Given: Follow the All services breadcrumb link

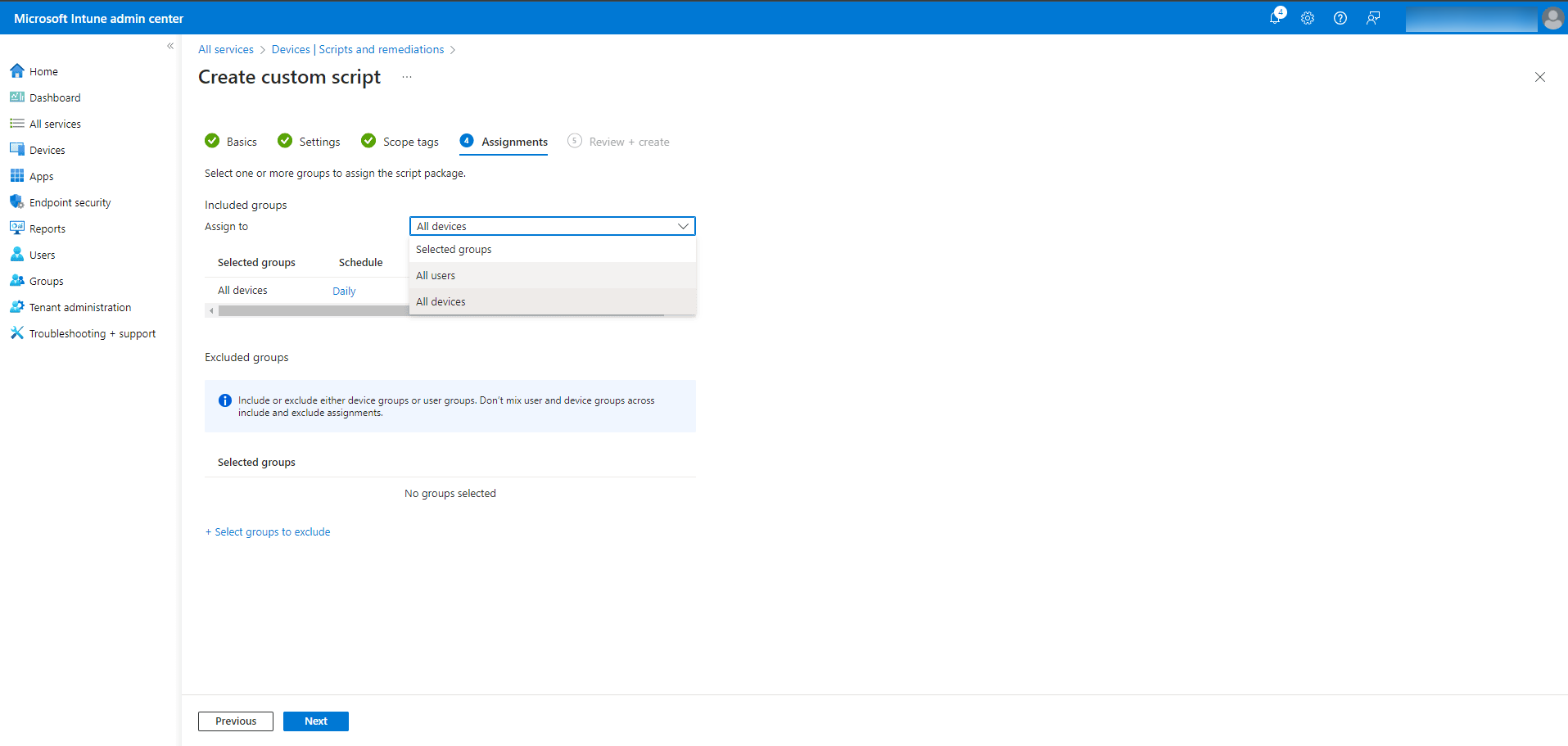Looking at the screenshot, I should click(226, 49).
